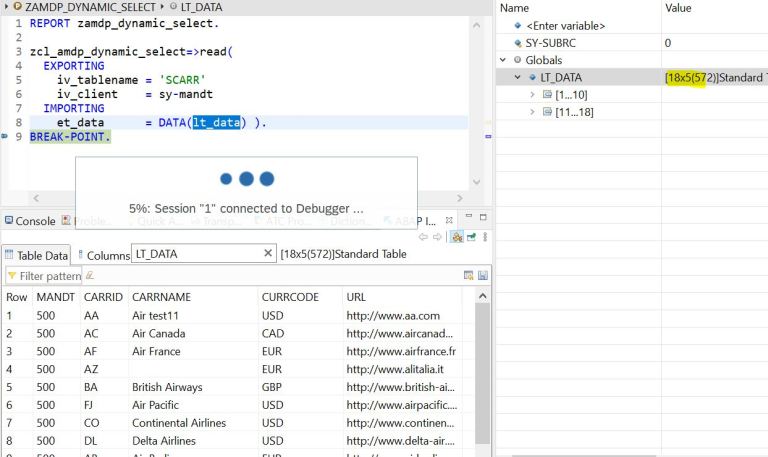Image resolution: width=768 pixels, height=457 pixels.
Task: Click the table settings icon beside filter
Action: pyautogui.click(x=468, y=275)
